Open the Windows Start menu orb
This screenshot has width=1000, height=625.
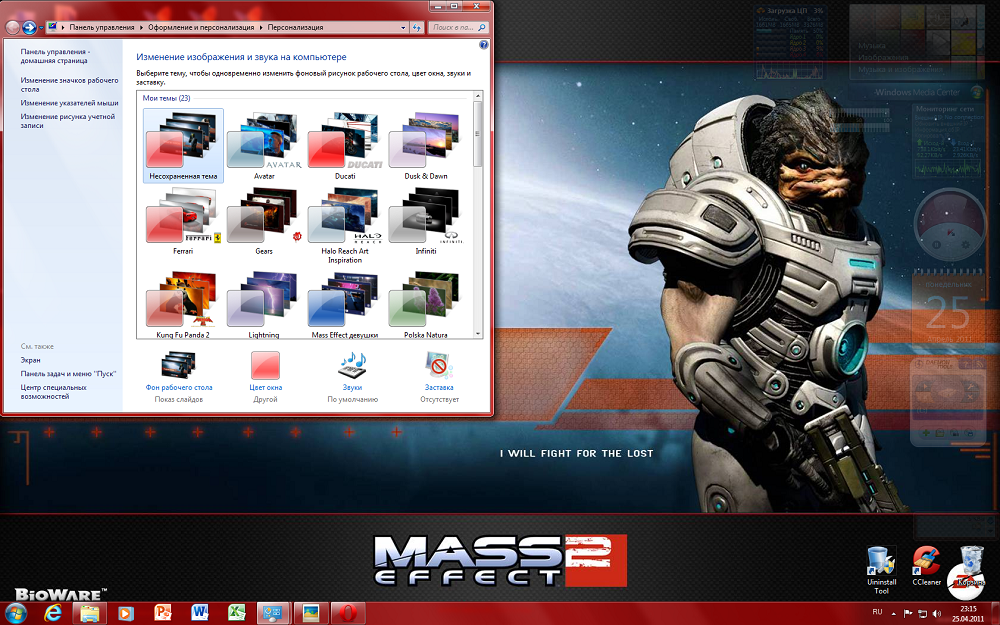coord(14,613)
